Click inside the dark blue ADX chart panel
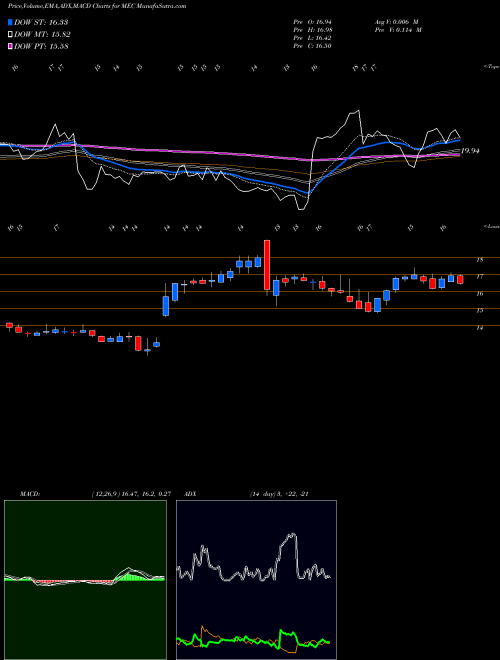Image resolution: width=500 pixels, height=660 pixels. tap(256, 580)
